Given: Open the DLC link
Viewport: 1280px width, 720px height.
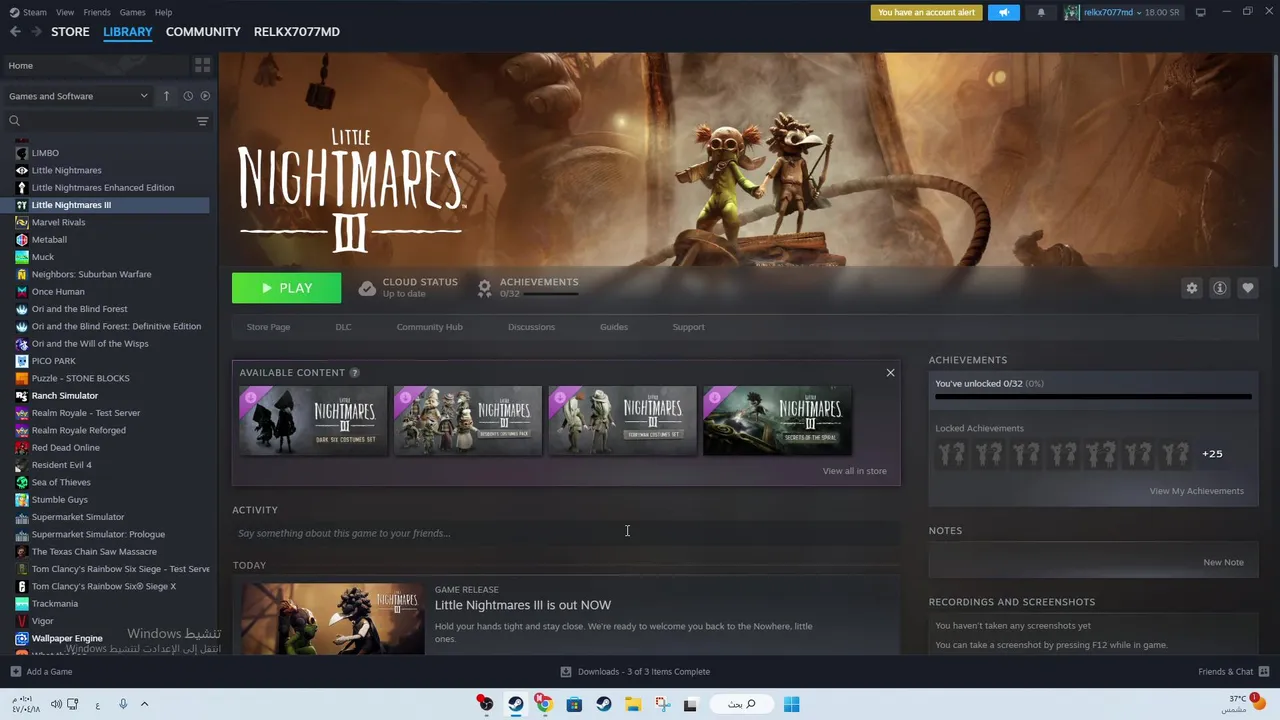Looking at the screenshot, I should (x=343, y=327).
